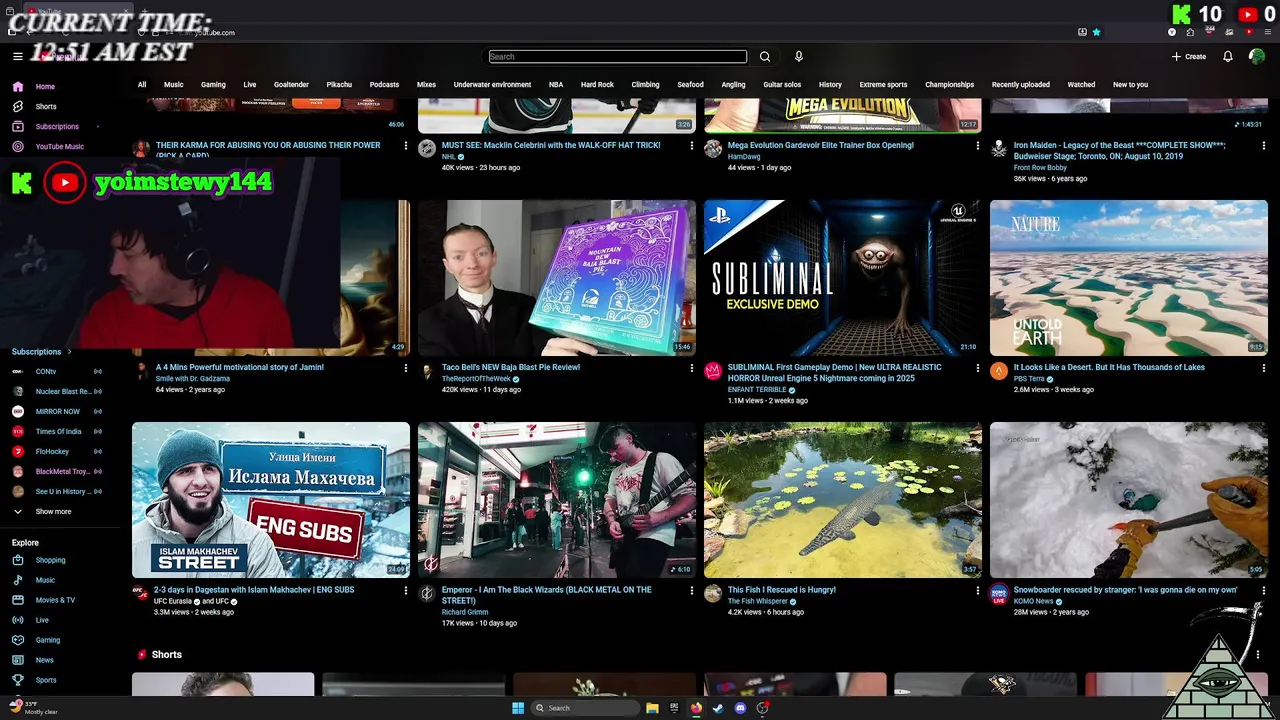
Task: Select the New to you chip
Action: pyautogui.click(x=1130, y=85)
